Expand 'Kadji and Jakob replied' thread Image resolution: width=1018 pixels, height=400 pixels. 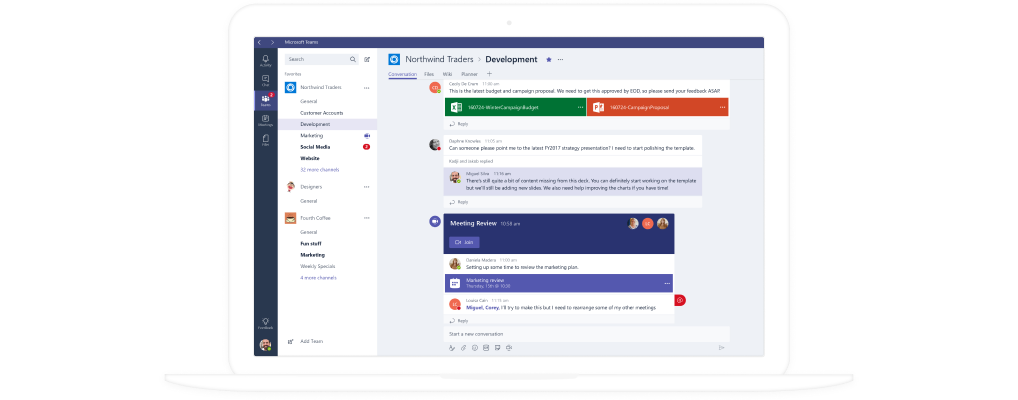(470, 160)
